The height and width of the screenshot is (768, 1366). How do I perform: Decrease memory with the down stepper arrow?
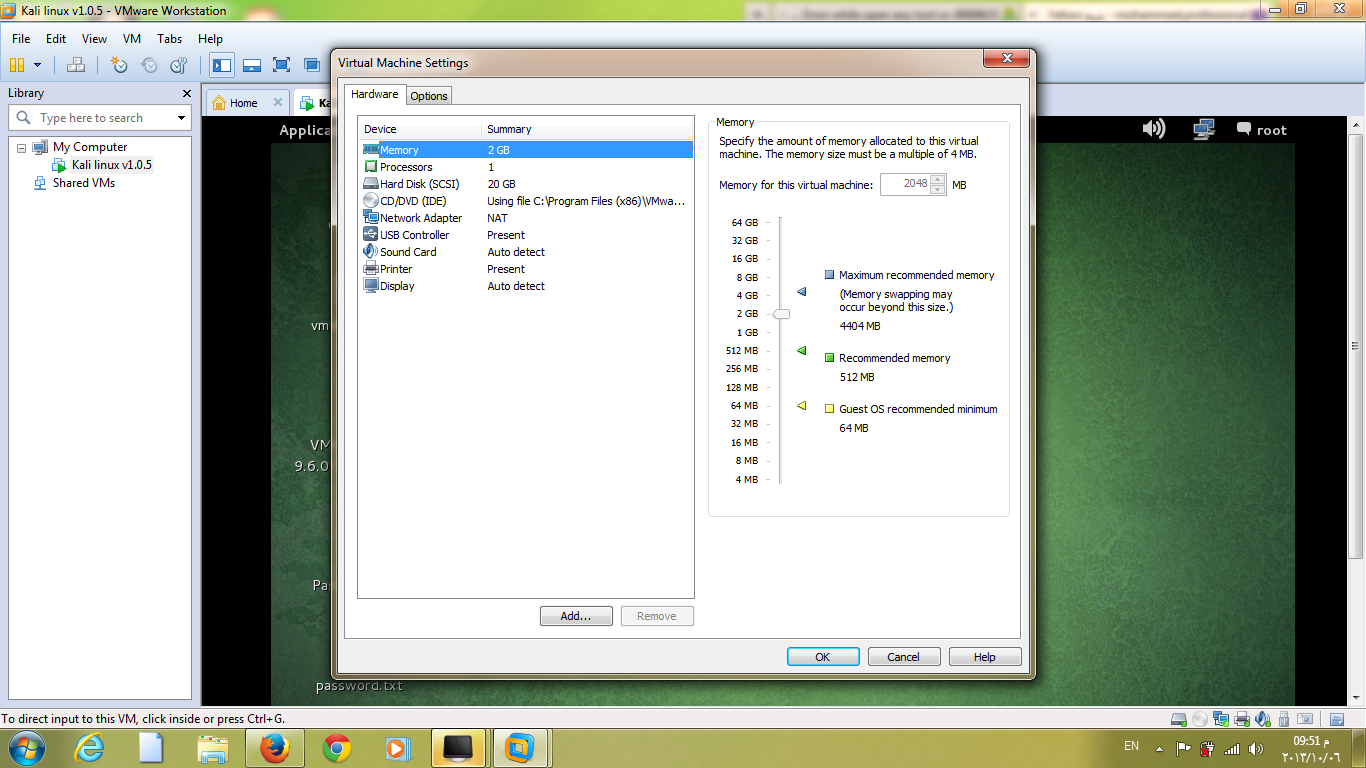click(938, 190)
